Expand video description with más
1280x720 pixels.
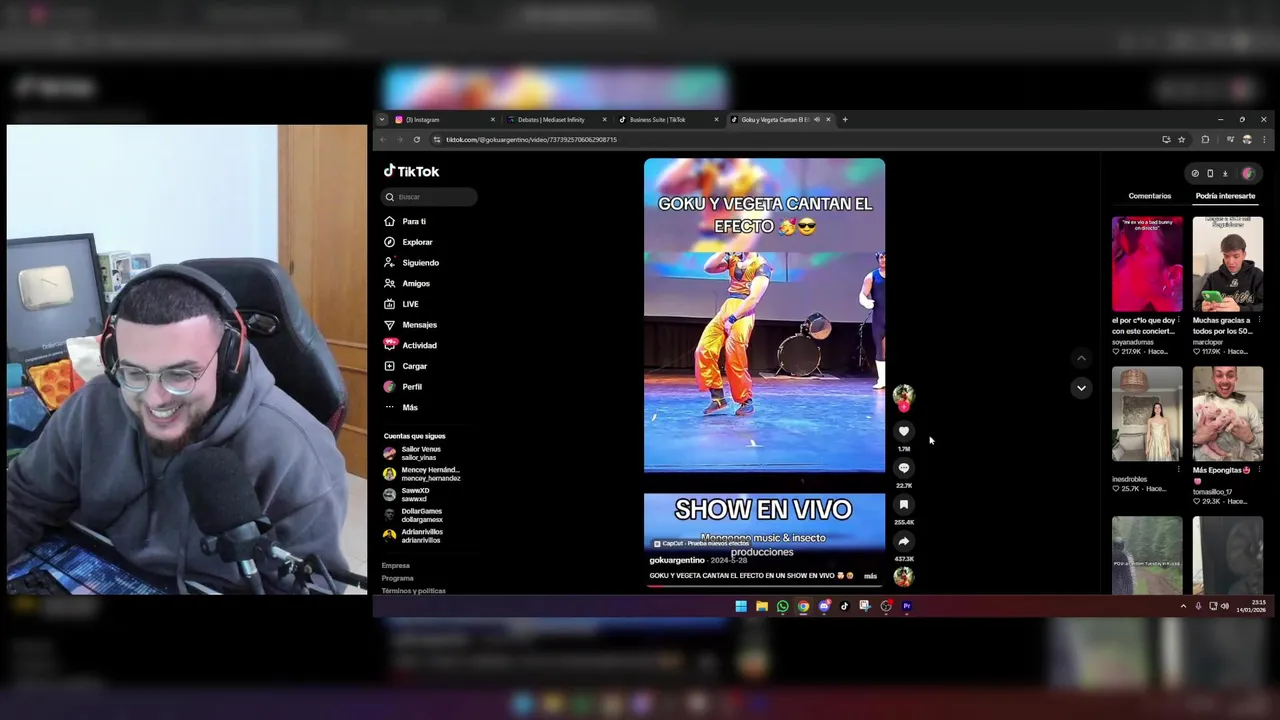coord(870,576)
